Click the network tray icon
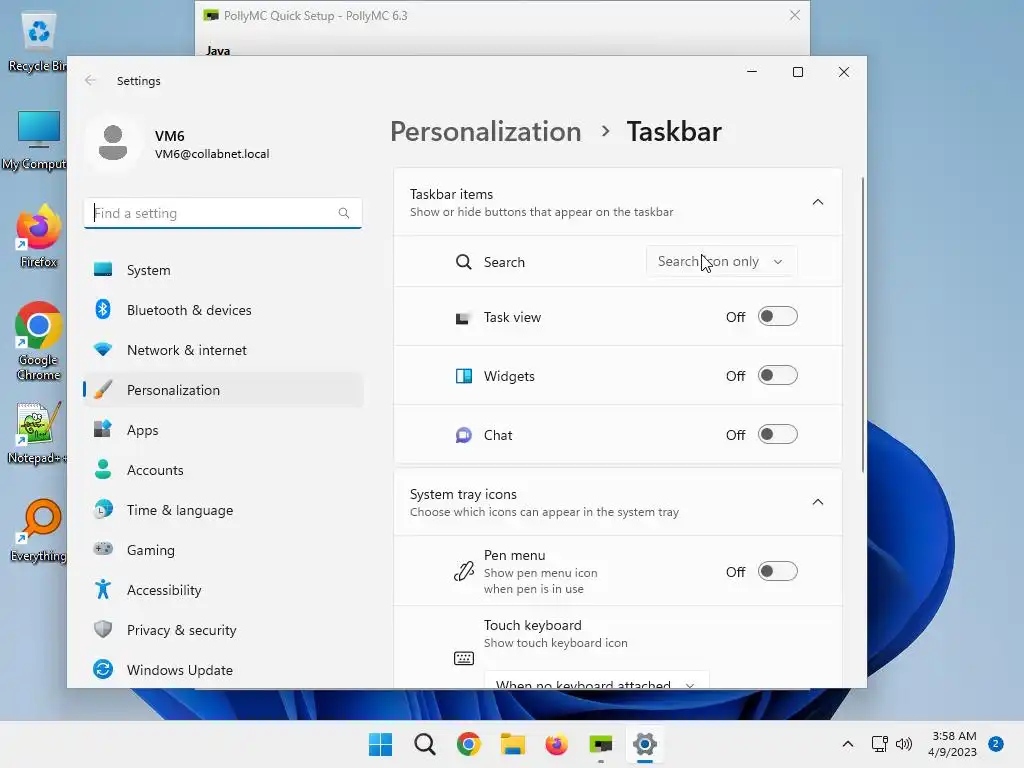Viewport: 1024px width, 768px height. (880, 744)
